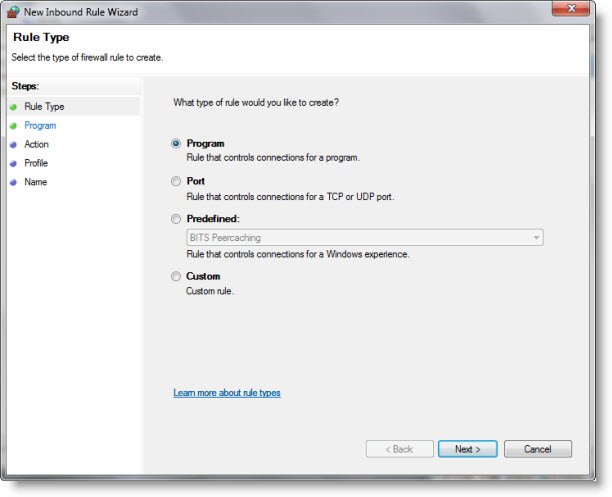Open Learn more about rule types link
The image size is (612, 497).
pyautogui.click(x=227, y=393)
